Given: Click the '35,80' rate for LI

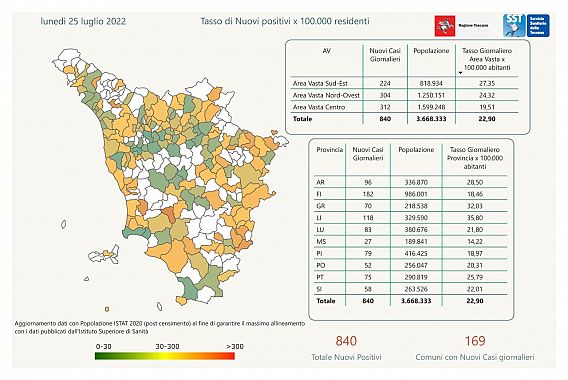Looking at the screenshot, I should coord(475,218).
